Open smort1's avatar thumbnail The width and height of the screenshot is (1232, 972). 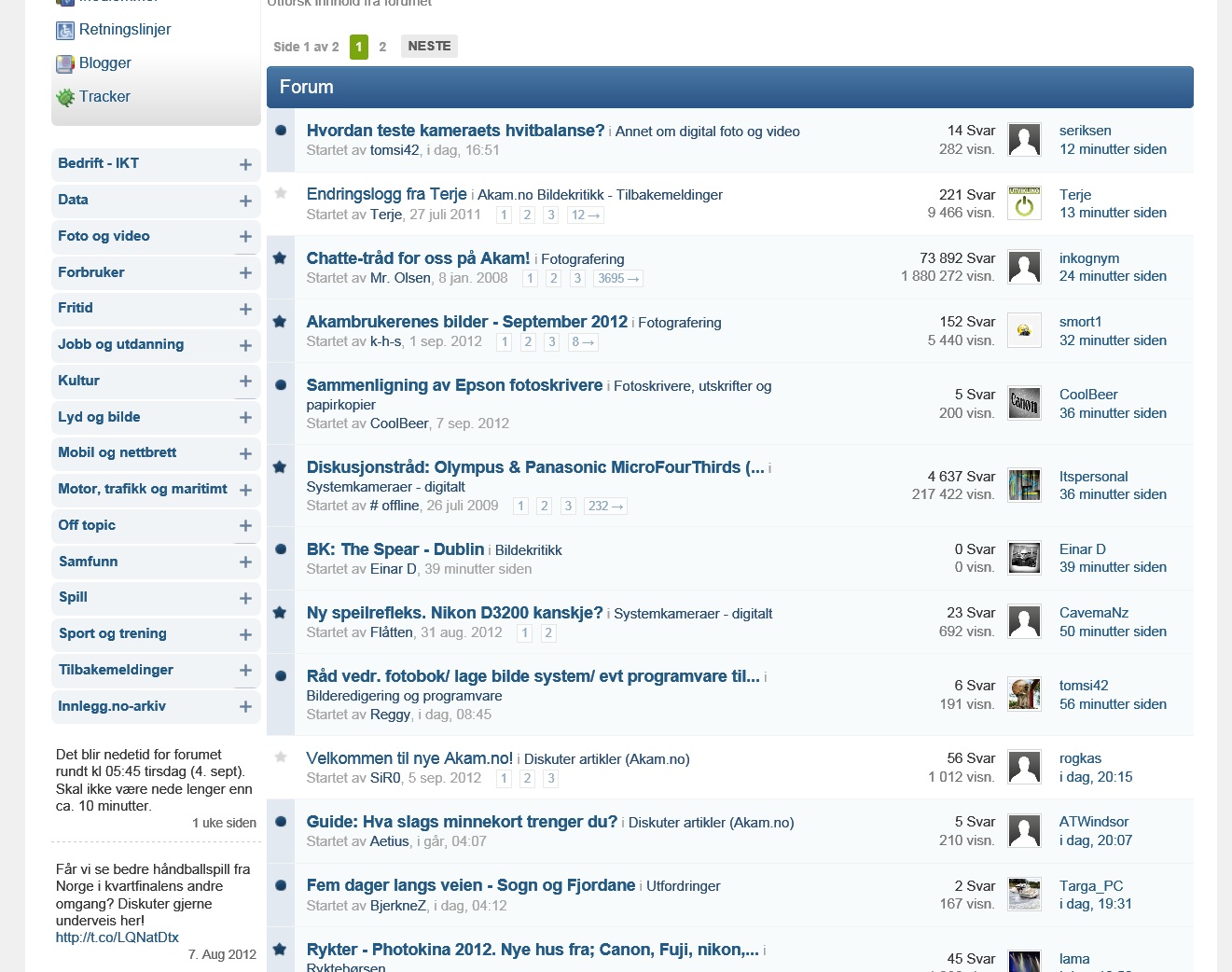pos(1024,330)
